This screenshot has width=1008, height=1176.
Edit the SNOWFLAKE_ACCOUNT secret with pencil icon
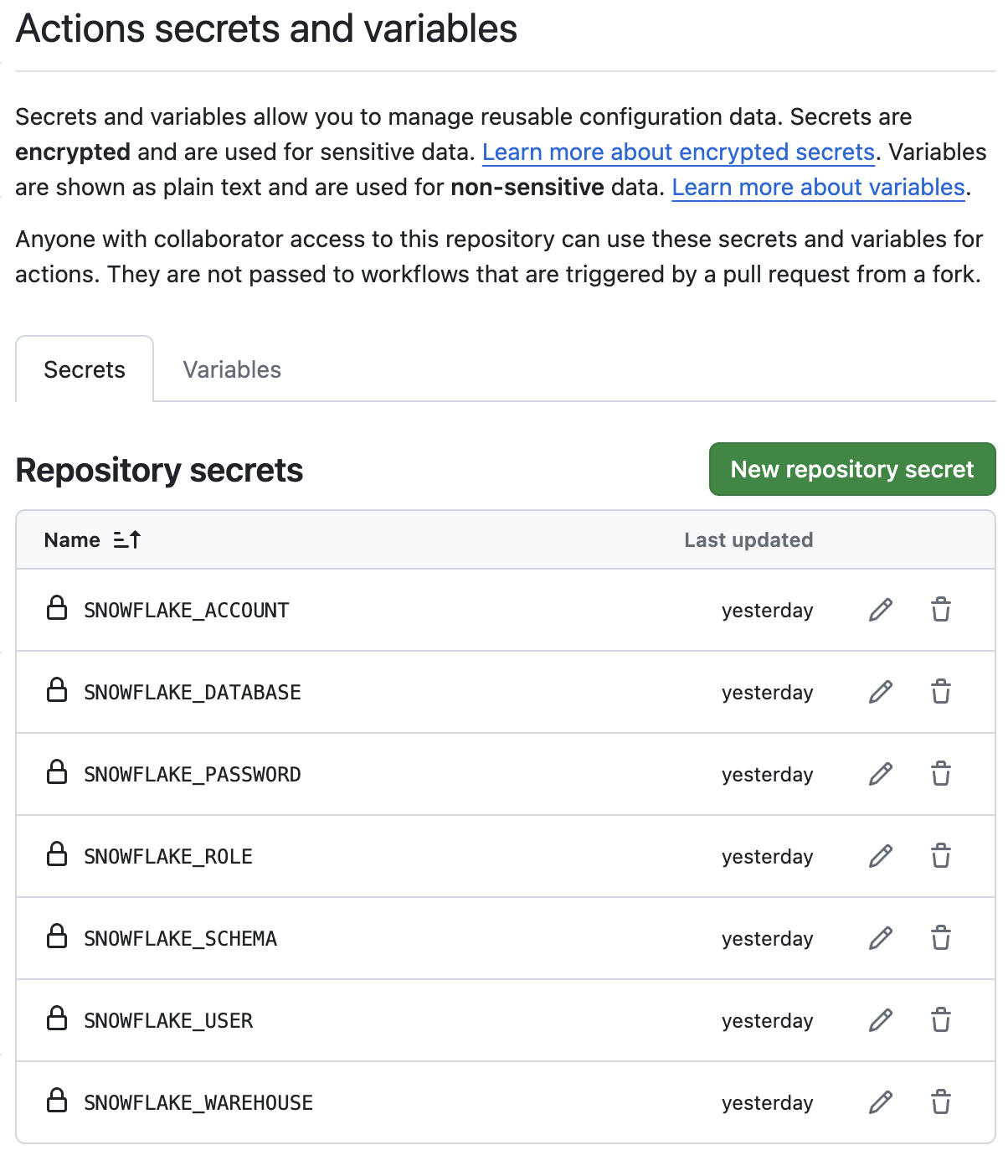pos(881,610)
